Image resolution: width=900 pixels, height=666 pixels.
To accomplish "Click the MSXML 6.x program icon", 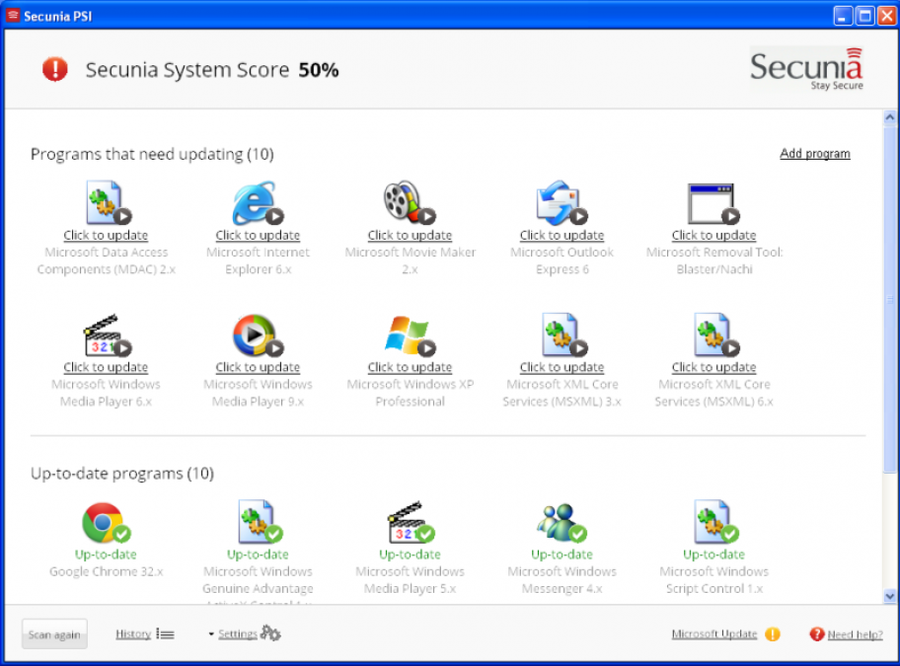I will (716, 335).
